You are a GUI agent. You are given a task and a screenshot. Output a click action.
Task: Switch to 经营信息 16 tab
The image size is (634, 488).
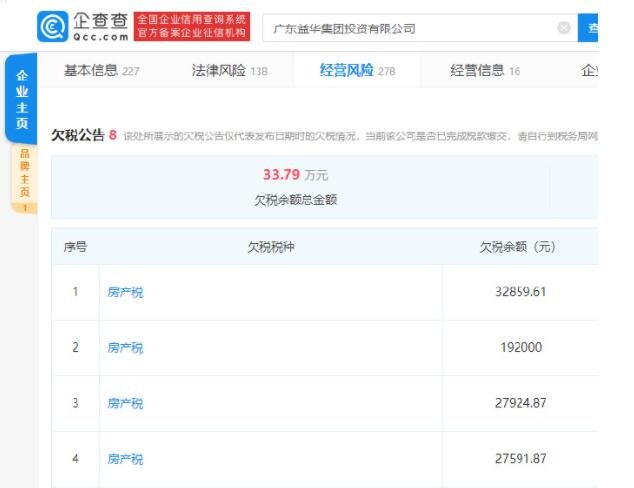coord(485,71)
